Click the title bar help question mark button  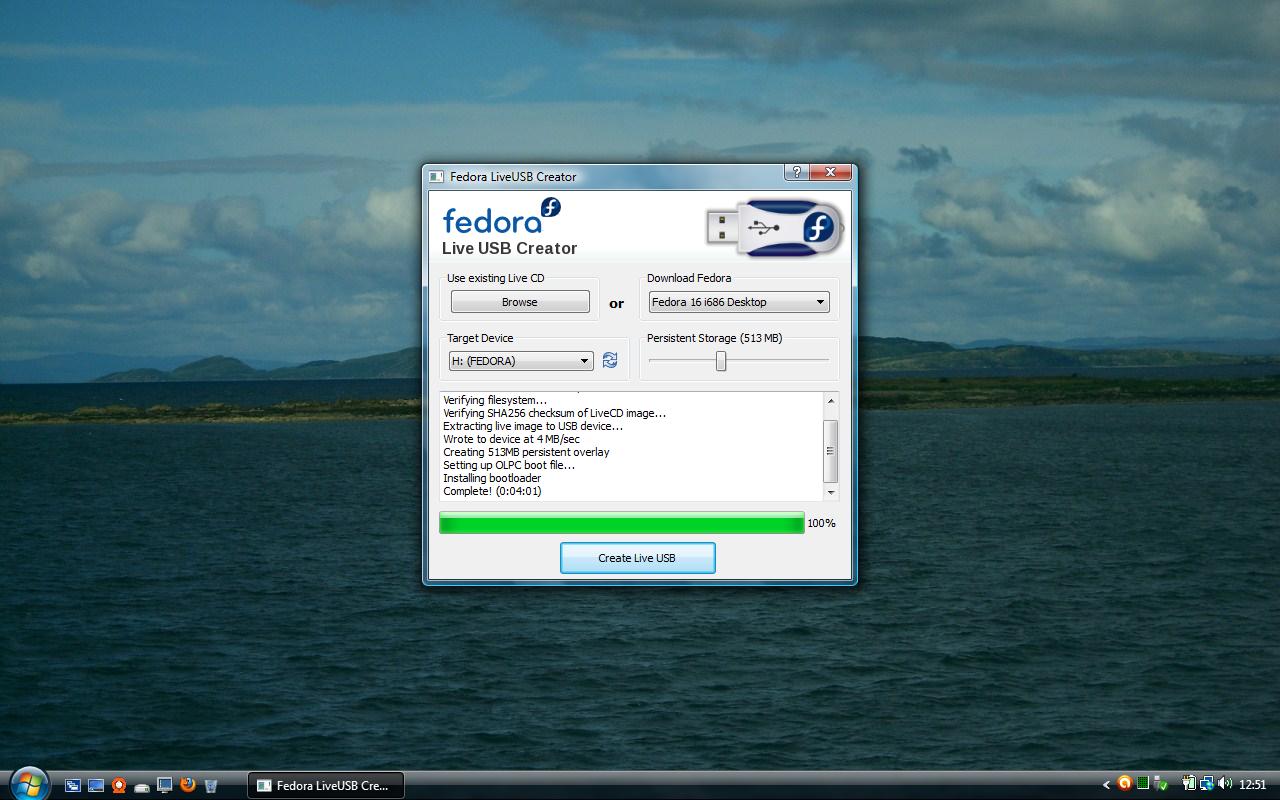click(796, 172)
